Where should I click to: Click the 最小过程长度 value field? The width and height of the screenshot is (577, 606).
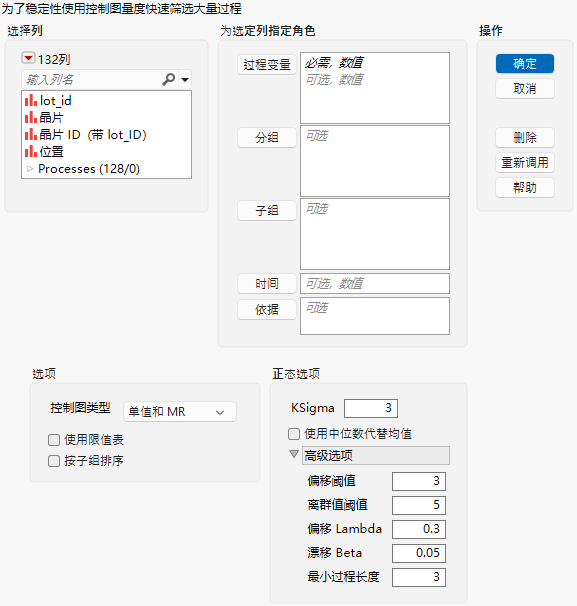tap(419, 577)
